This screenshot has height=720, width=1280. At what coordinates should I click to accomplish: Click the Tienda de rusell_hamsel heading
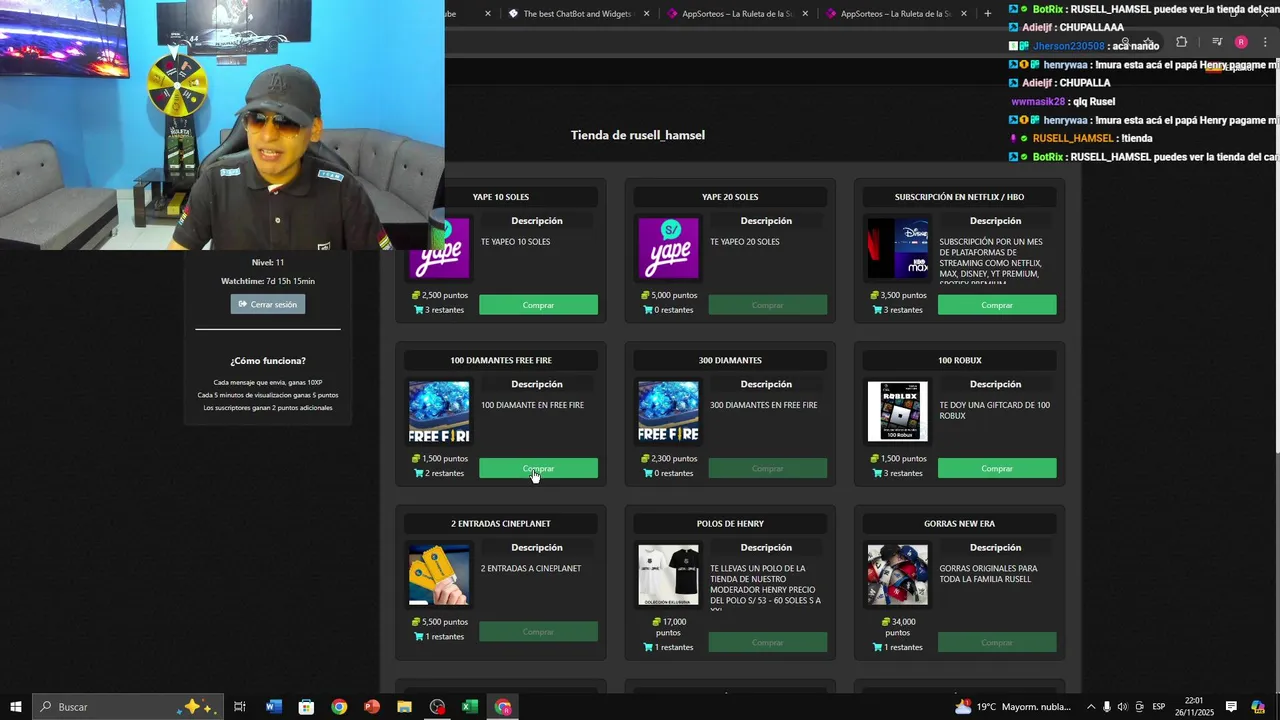[638, 135]
